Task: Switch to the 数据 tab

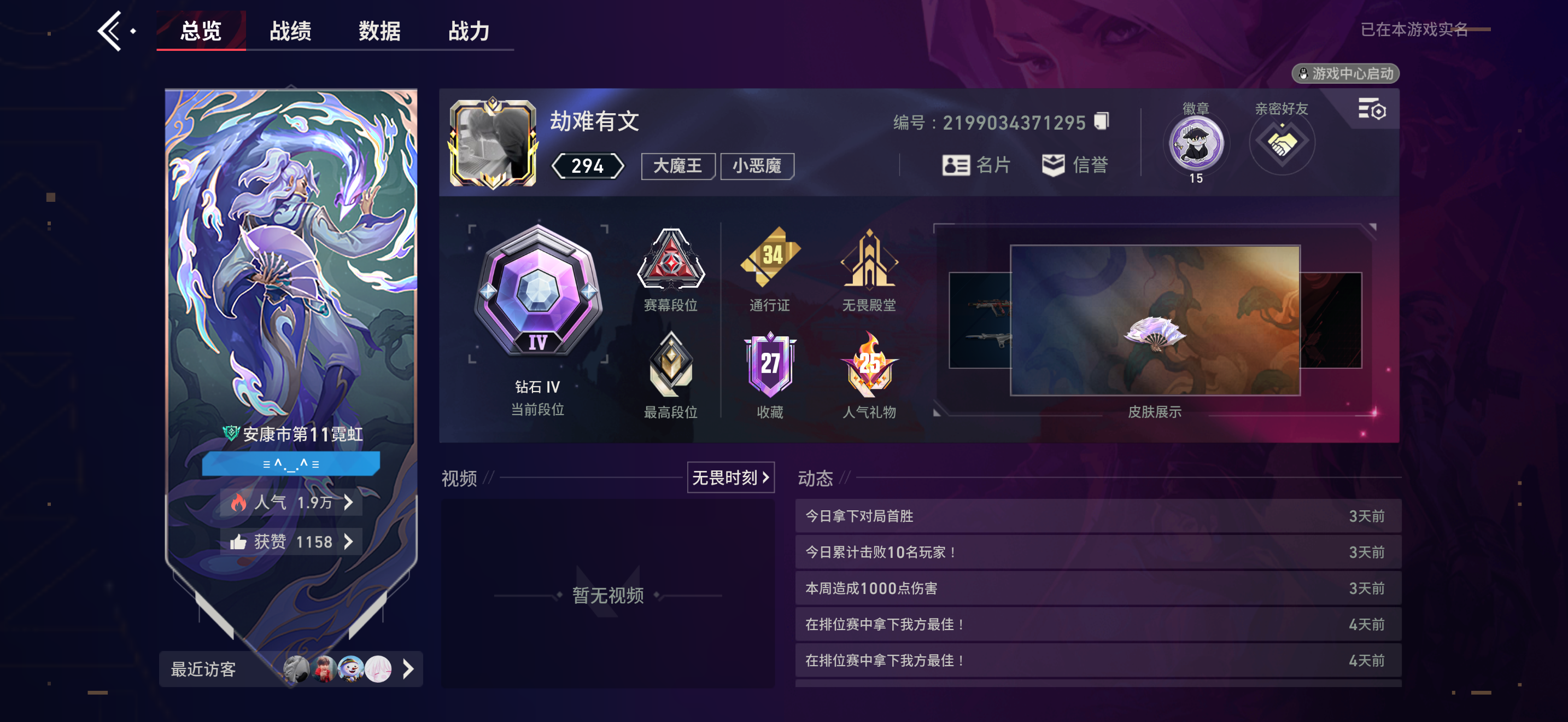Action: pyautogui.click(x=379, y=31)
